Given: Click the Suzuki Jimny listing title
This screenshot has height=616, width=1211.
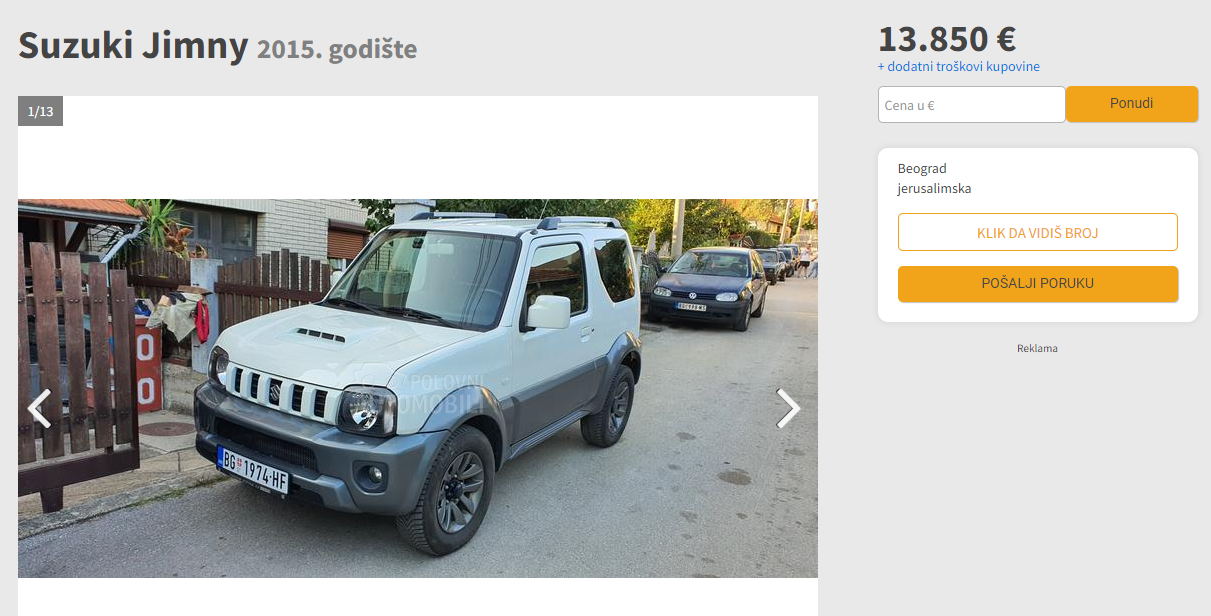Looking at the screenshot, I should pos(133,45).
